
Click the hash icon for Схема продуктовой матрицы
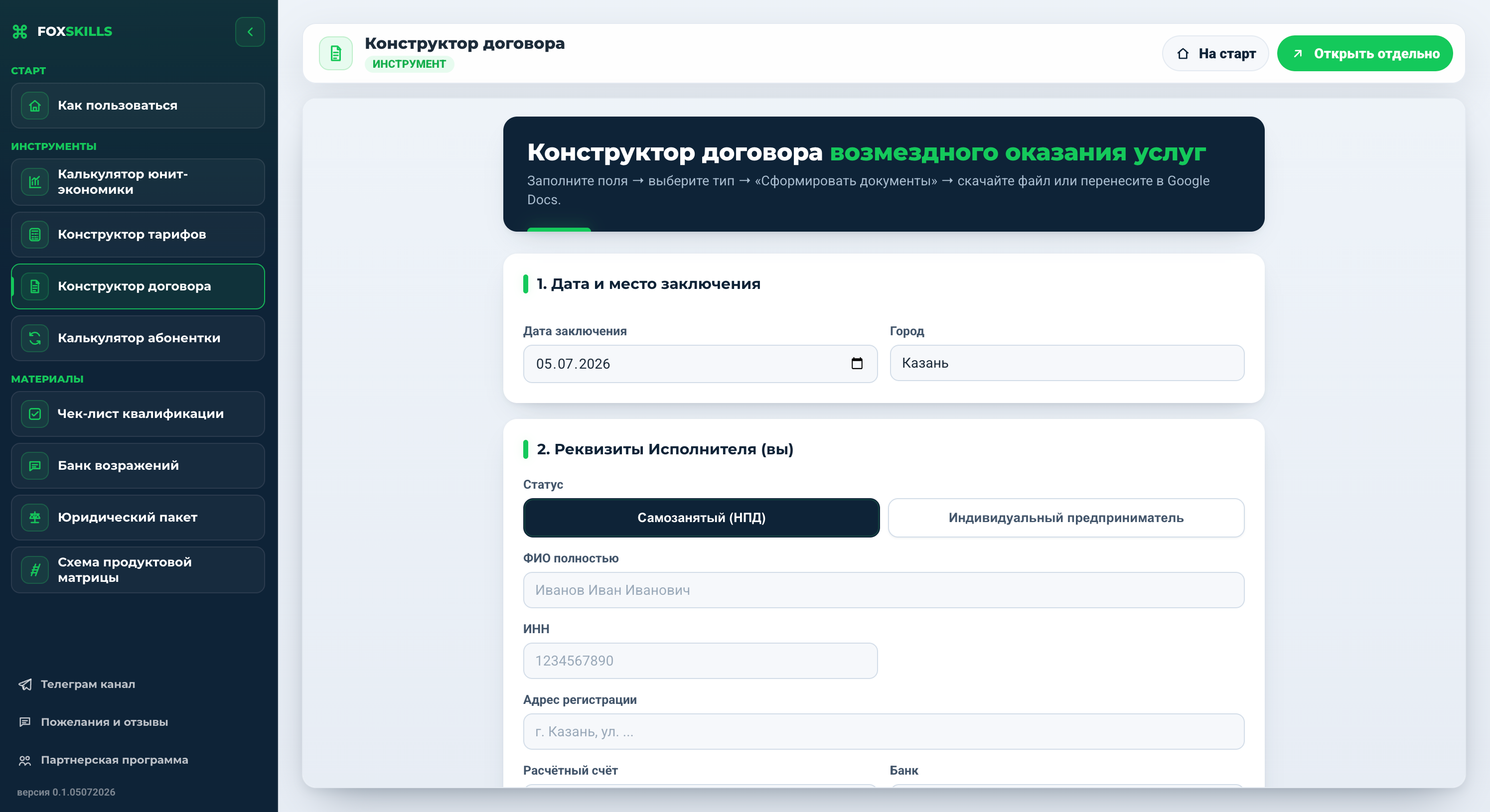click(x=35, y=570)
